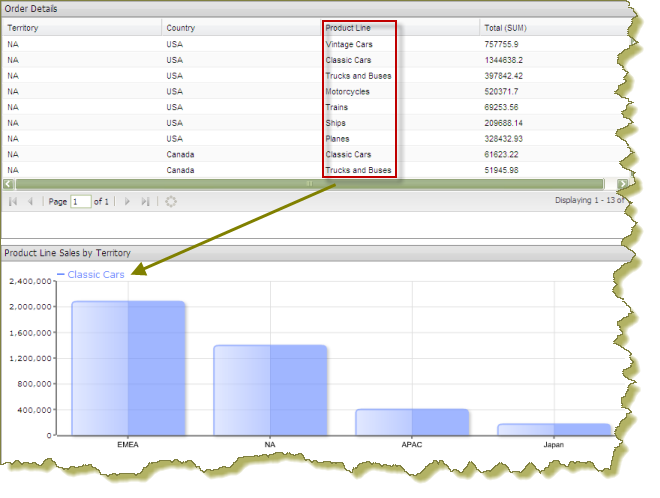Select Planes product line cell
Viewport: 660px width, 498px height.
coord(337,138)
